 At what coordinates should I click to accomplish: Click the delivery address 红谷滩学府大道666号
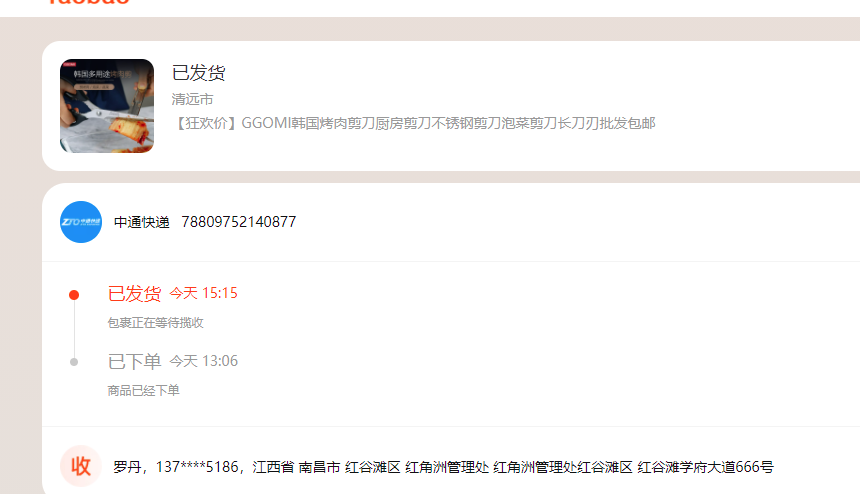[x=705, y=467]
